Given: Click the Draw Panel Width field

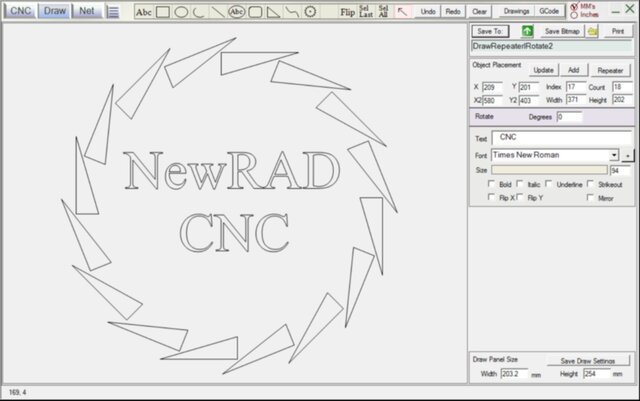Looking at the screenshot, I should pyautogui.click(x=514, y=374).
